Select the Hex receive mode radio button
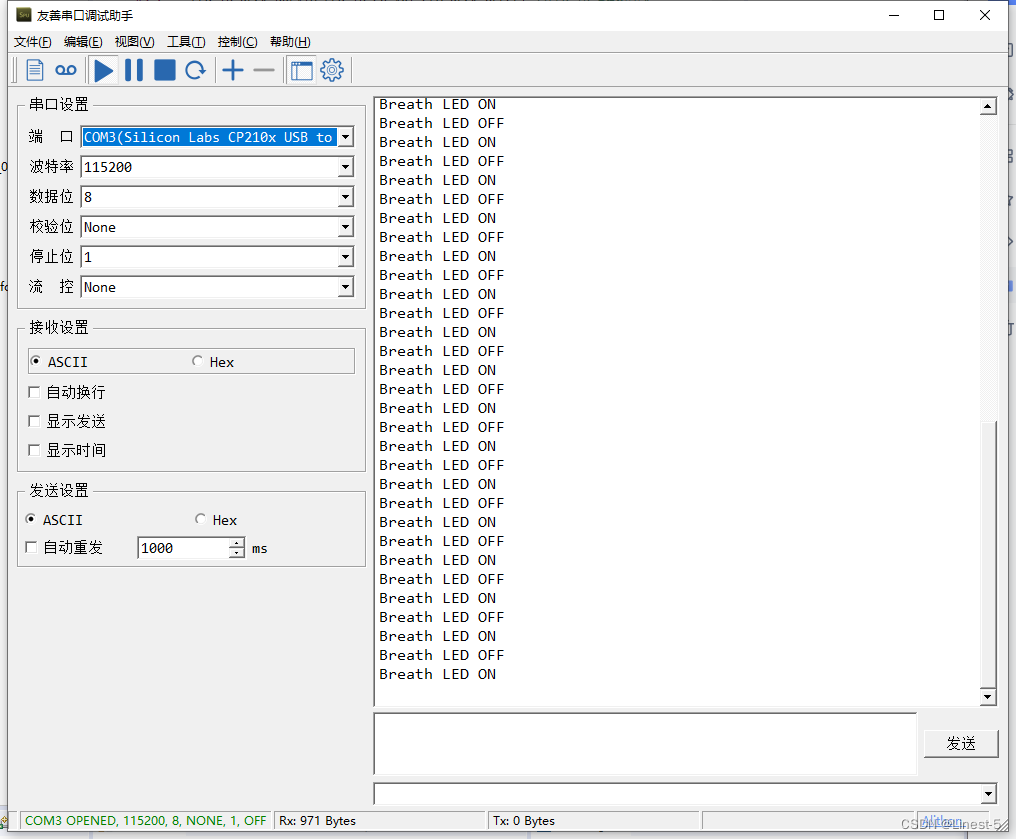This screenshot has width=1016, height=839. (199, 361)
